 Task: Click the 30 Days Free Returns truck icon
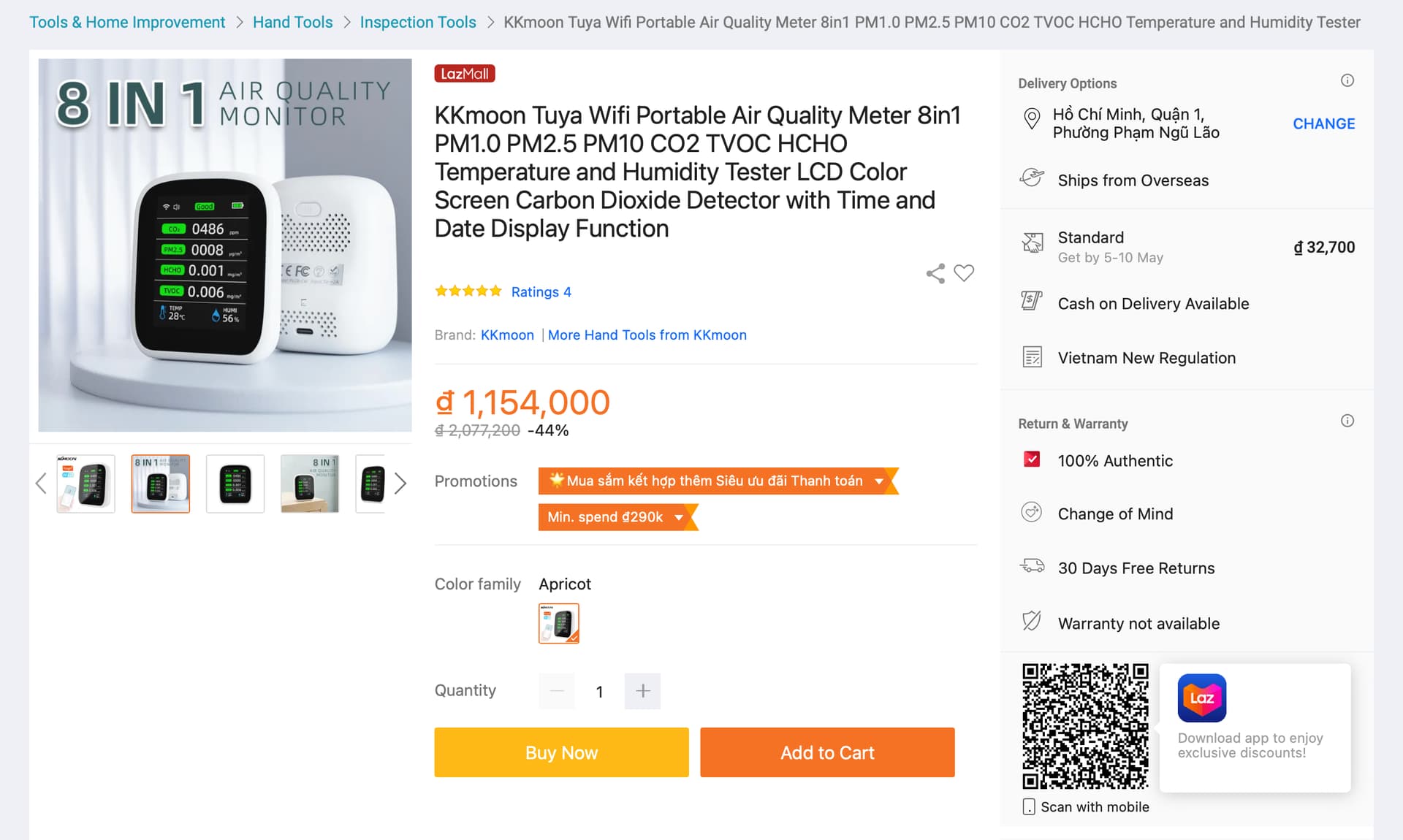[x=1032, y=566]
